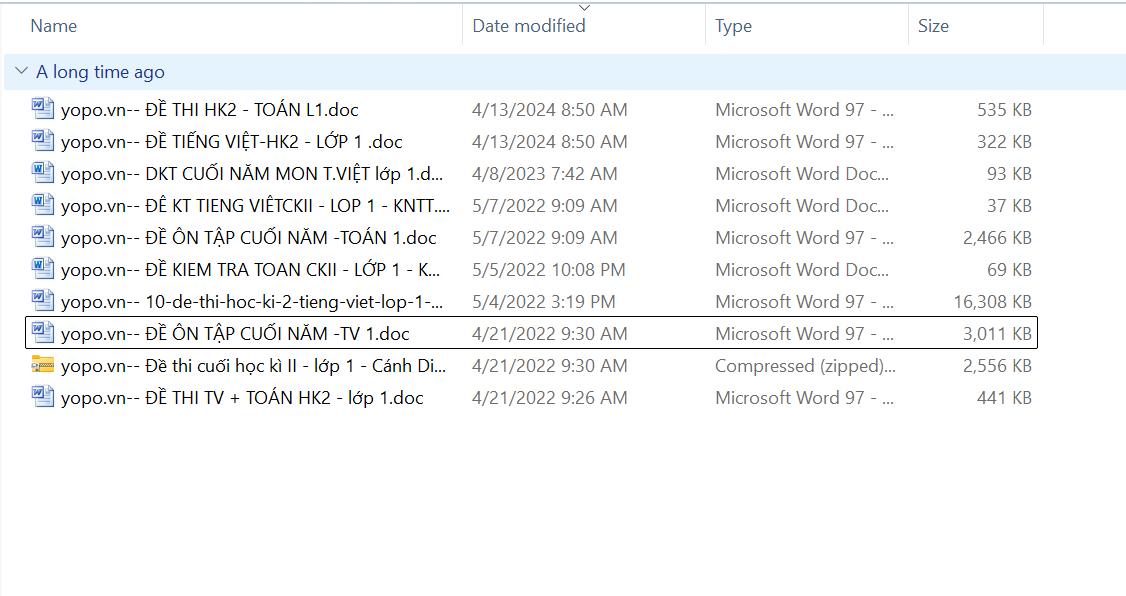
Task: Click the ĐỀ KIEM TRA TOAN CKII file icon
Action: (x=42, y=269)
